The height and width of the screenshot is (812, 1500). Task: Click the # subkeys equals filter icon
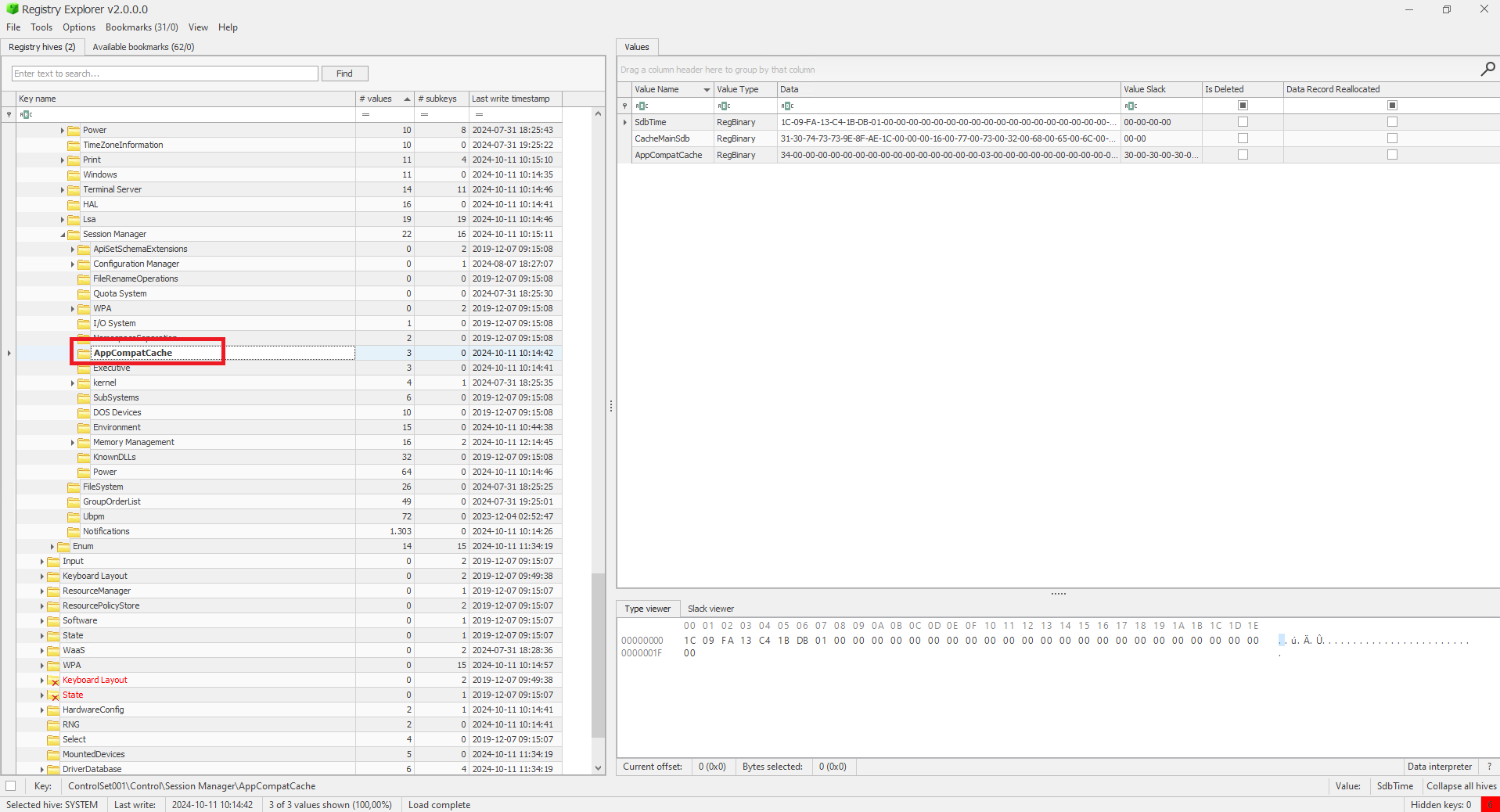(424, 114)
